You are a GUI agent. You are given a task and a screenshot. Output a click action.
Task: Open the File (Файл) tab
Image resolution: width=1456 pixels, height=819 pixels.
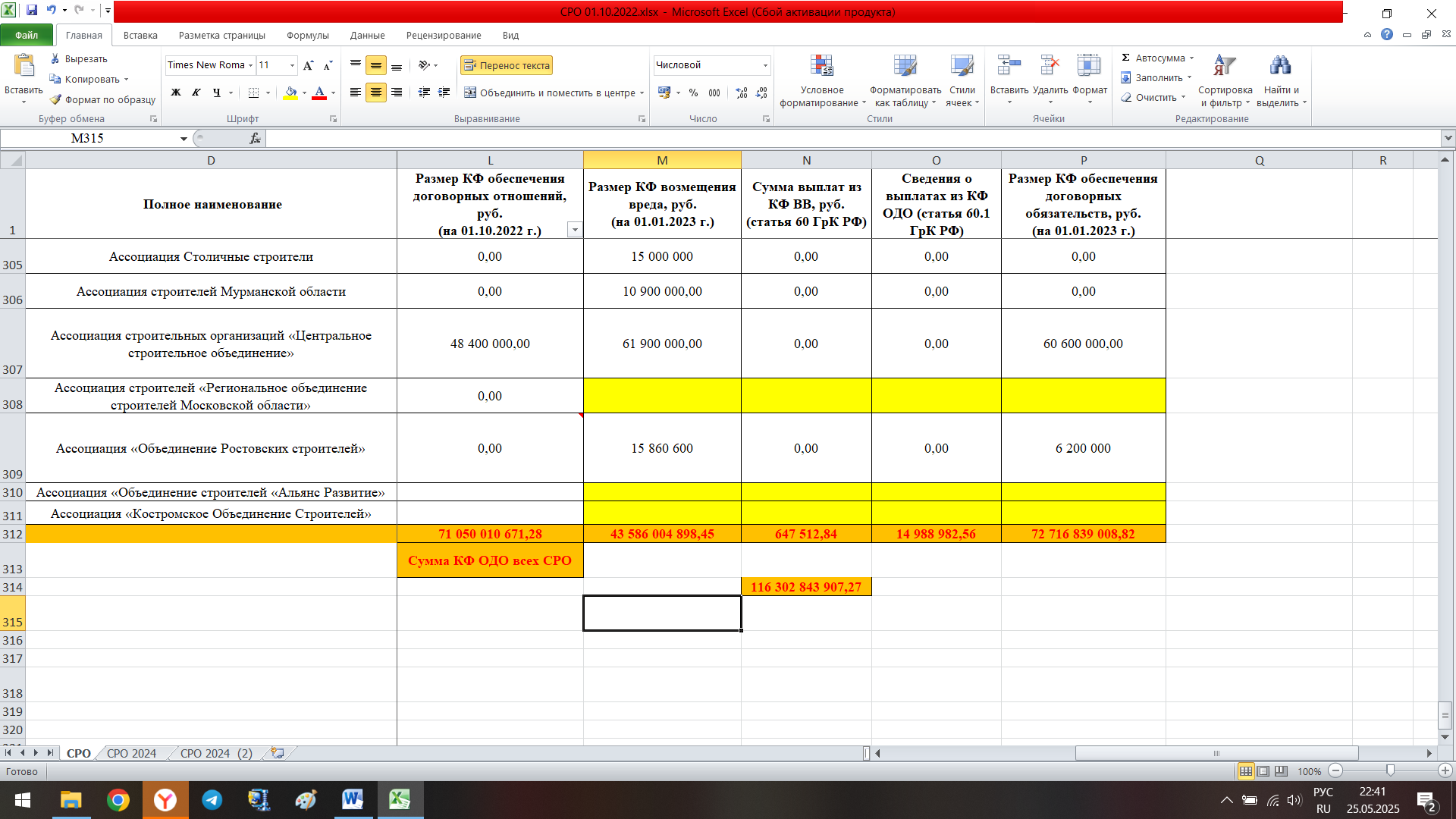27,35
